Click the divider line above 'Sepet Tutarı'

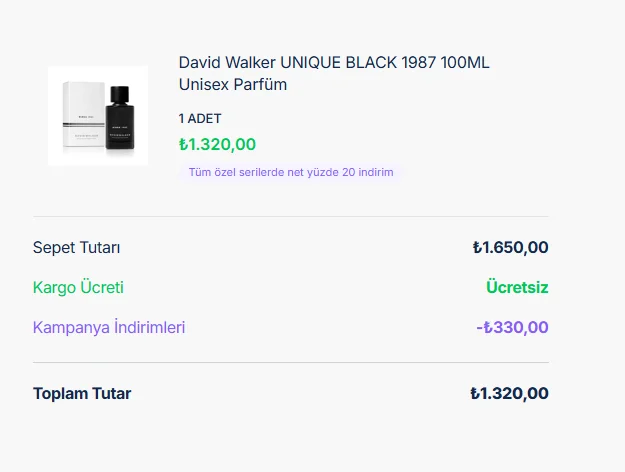tap(290, 216)
